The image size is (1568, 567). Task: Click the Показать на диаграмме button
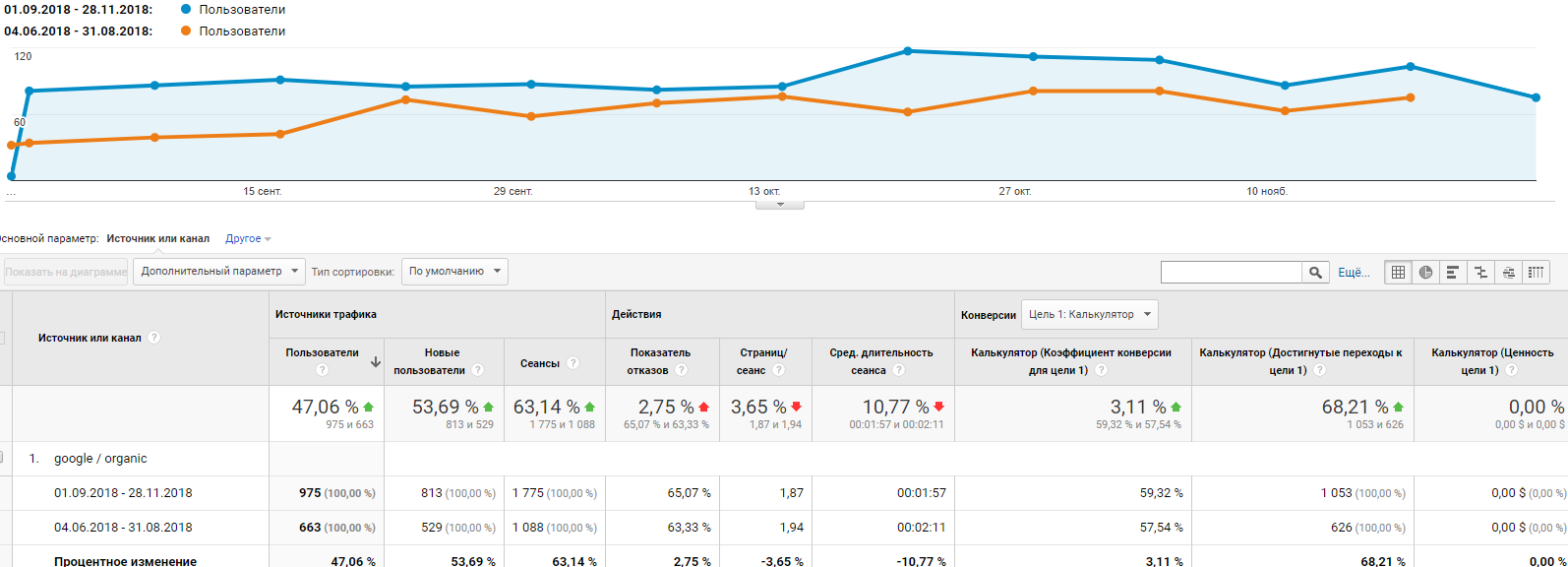coord(66,272)
